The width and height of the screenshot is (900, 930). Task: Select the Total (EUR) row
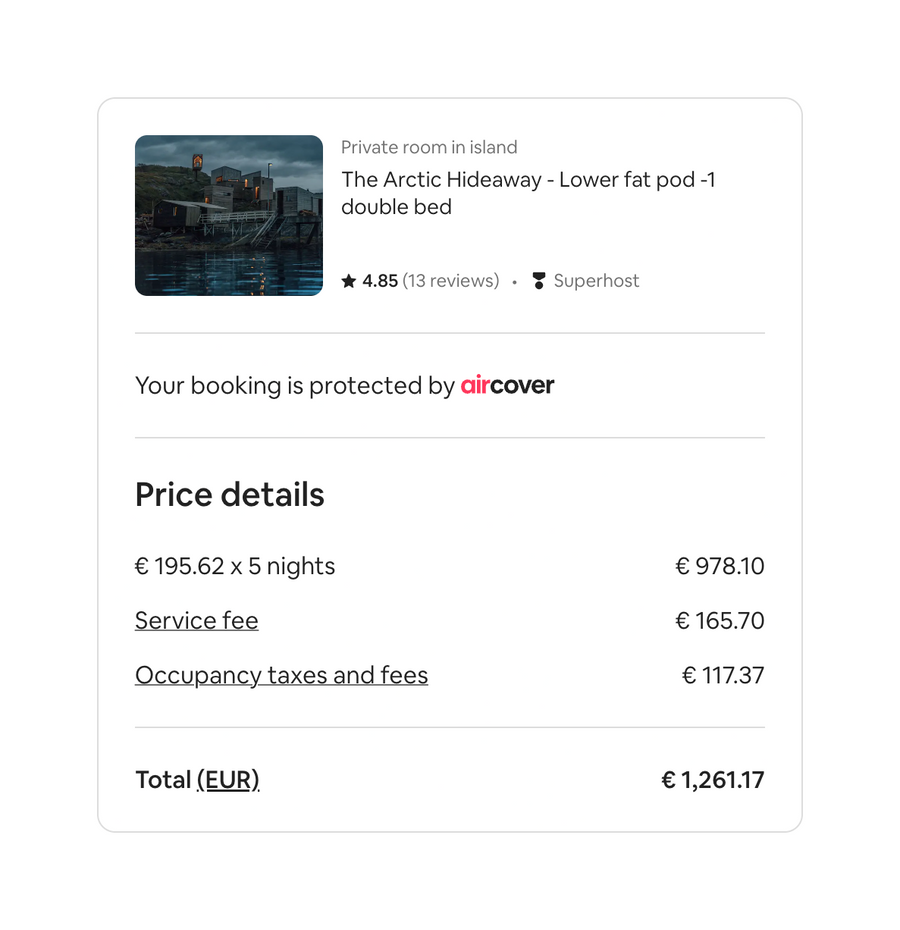(x=196, y=780)
